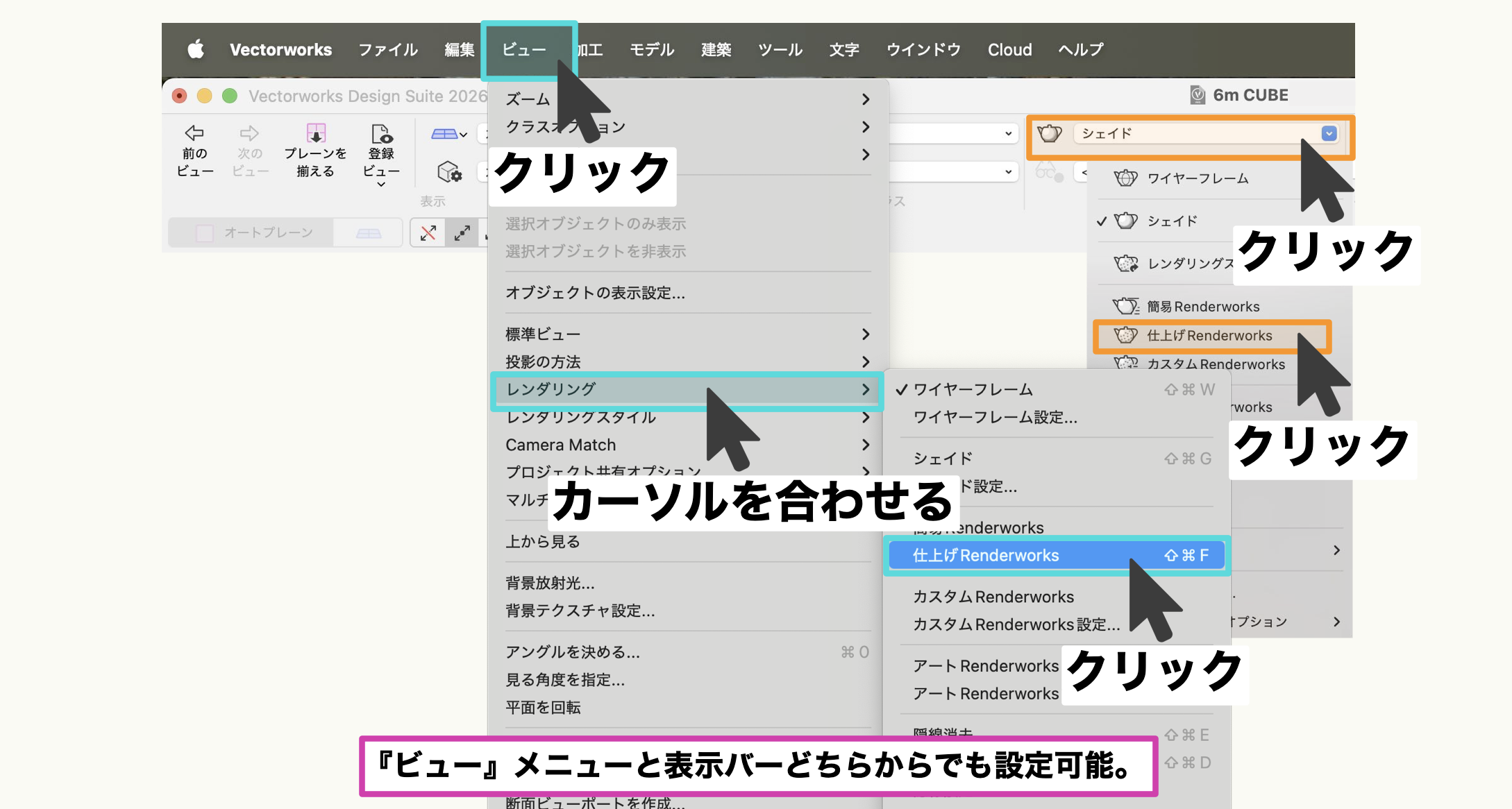Screen dimensions: 1512x809
Task: Click the 前のビュー (previous view) arrow icon
Action: click(194, 133)
